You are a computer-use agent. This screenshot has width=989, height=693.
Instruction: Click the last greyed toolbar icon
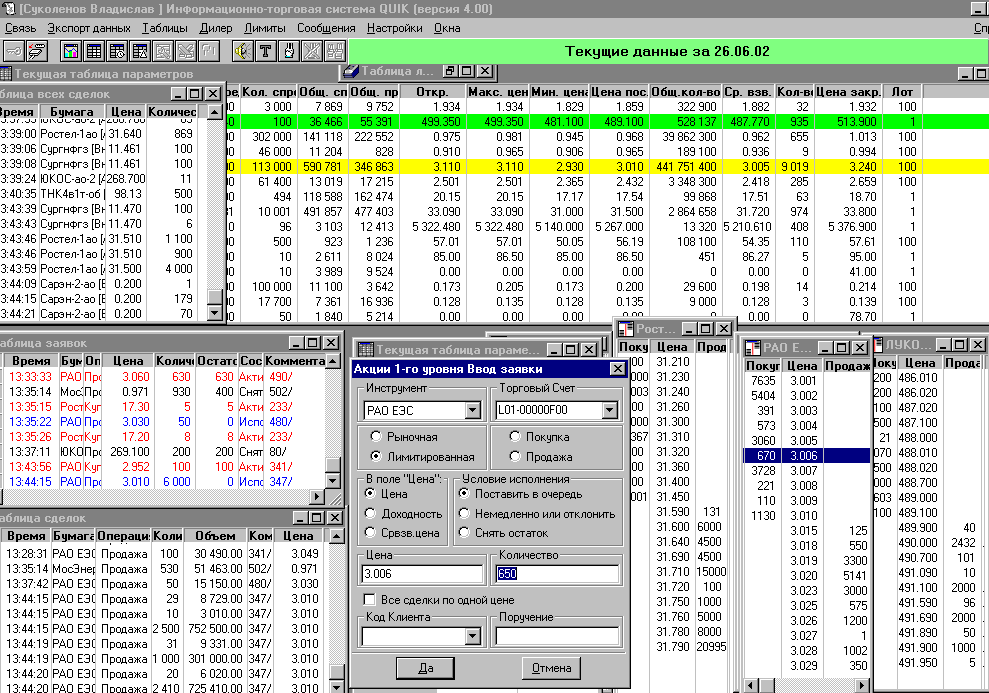pyautogui.click(x=335, y=50)
